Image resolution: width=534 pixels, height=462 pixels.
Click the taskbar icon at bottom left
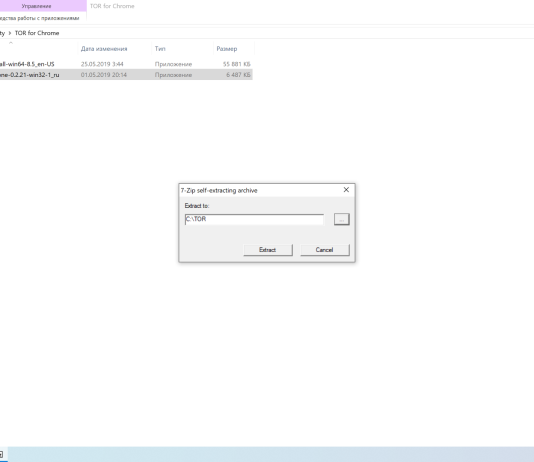pyautogui.click(x=2, y=455)
